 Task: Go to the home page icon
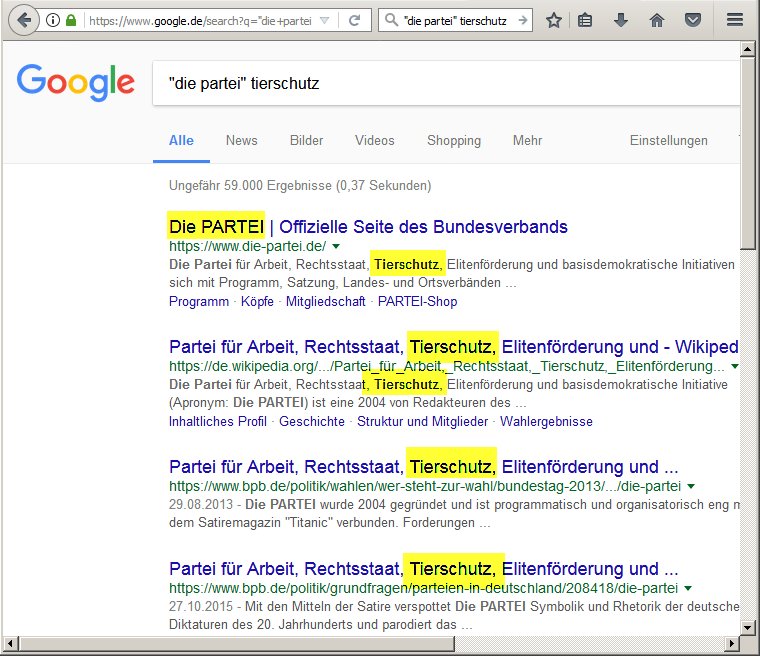[x=656, y=20]
